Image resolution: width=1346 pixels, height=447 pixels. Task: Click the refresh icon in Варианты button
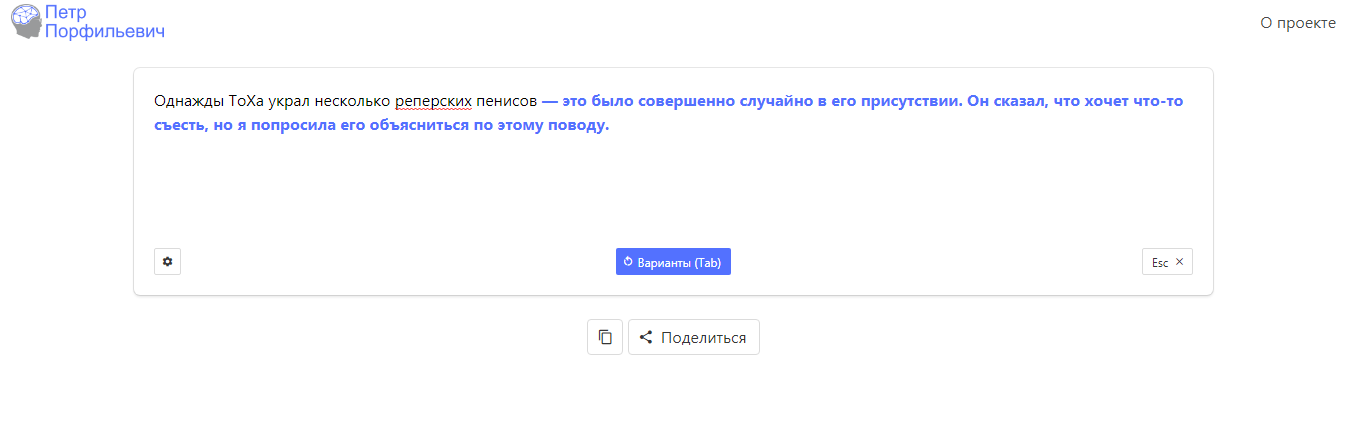tap(628, 262)
